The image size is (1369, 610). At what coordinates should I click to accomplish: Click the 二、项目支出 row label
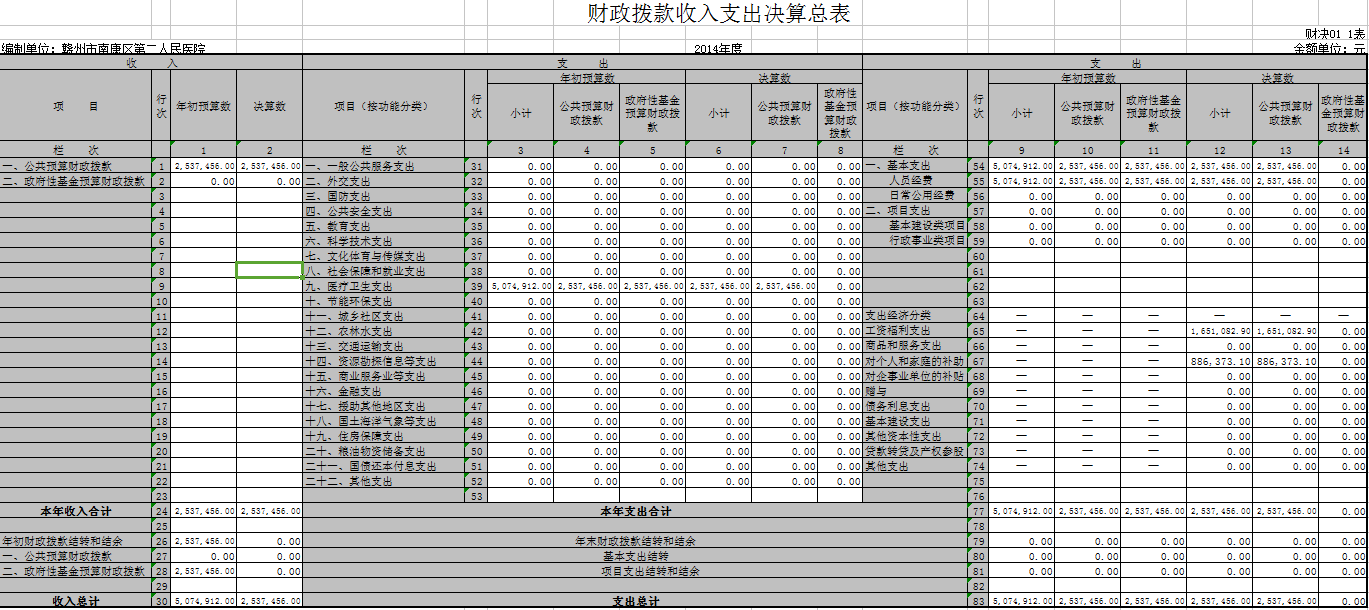click(x=915, y=212)
